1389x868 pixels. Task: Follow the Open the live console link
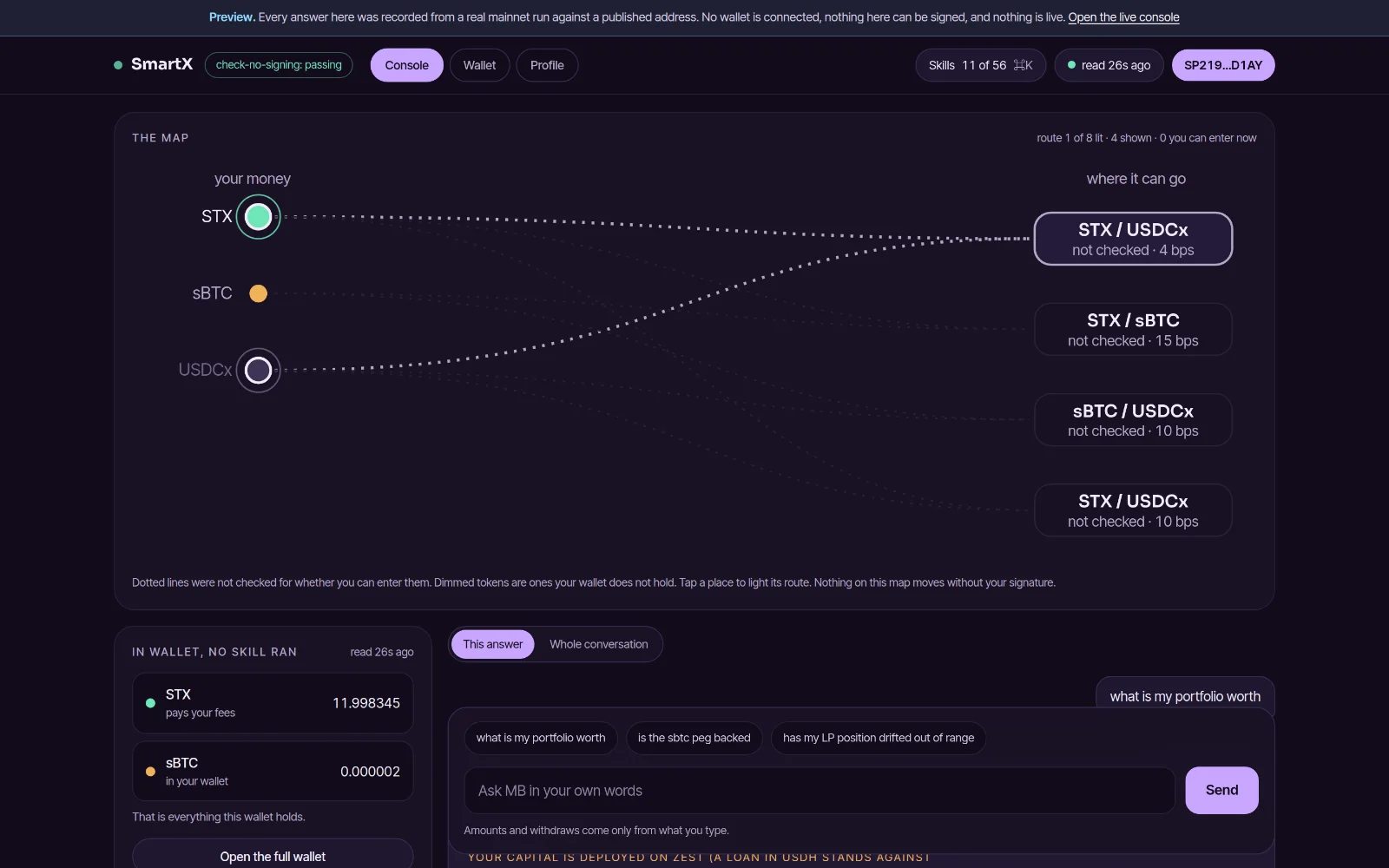tap(1123, 17)
